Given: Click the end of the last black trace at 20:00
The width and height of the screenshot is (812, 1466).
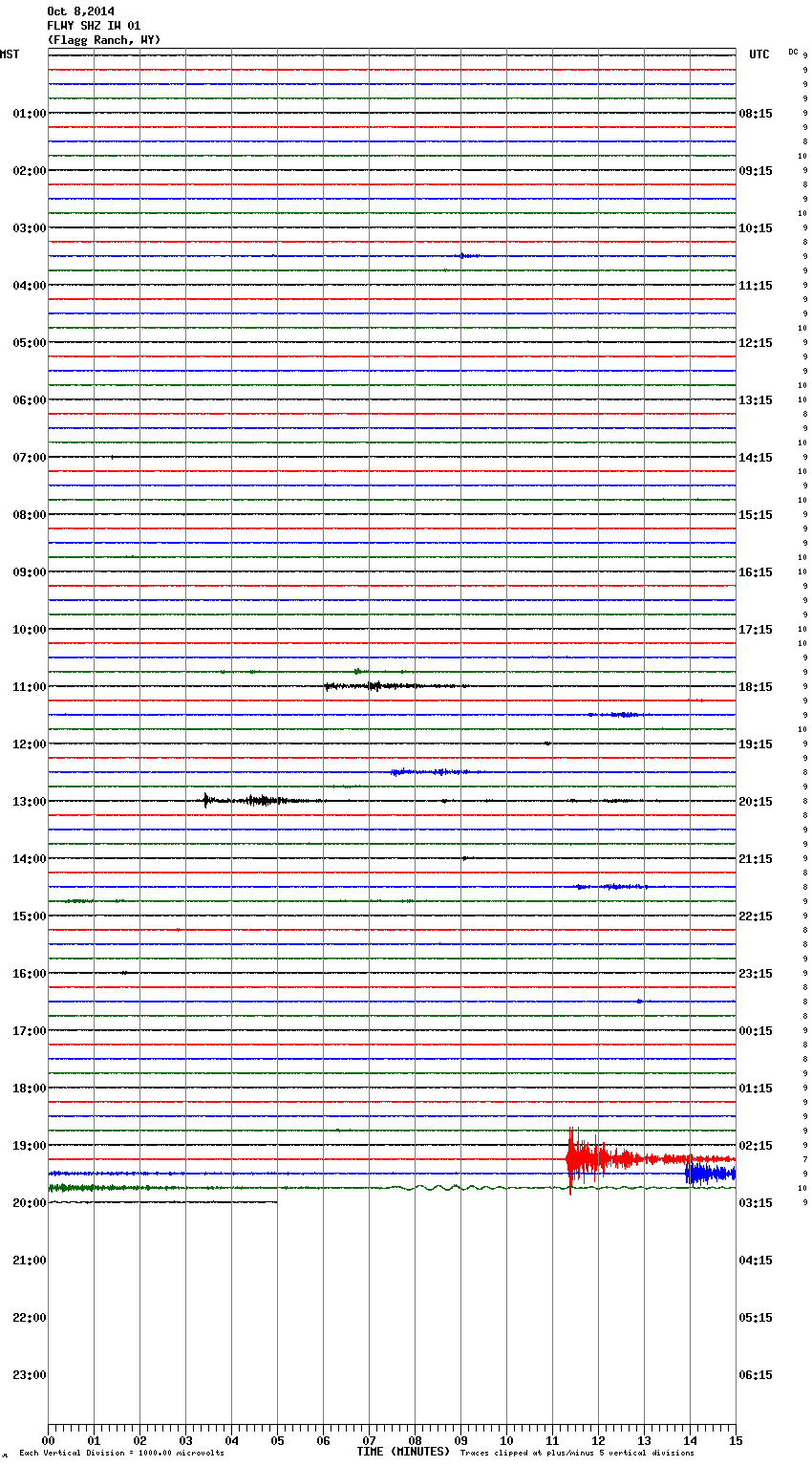Looking at the screenshot, I should (x=276, y=1202).
